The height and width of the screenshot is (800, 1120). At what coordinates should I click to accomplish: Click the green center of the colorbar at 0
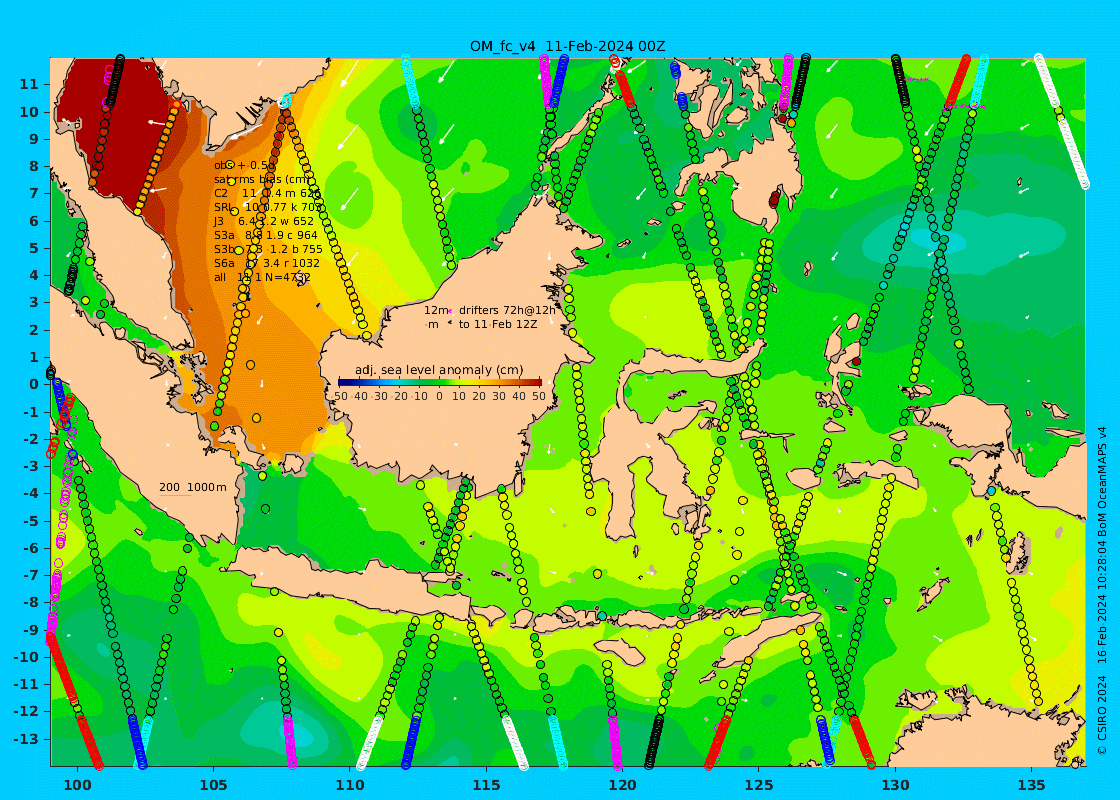pyautogui.click(x=440, y=382)
